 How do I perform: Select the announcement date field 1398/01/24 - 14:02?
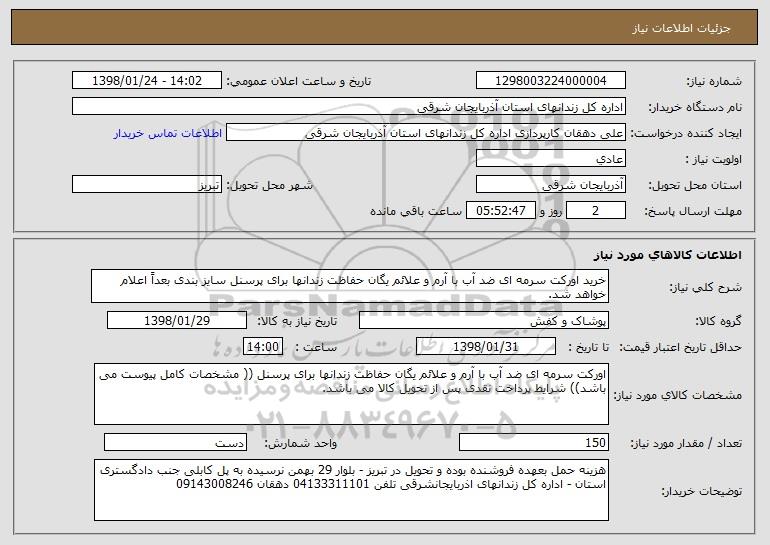(x=147, y=80)
